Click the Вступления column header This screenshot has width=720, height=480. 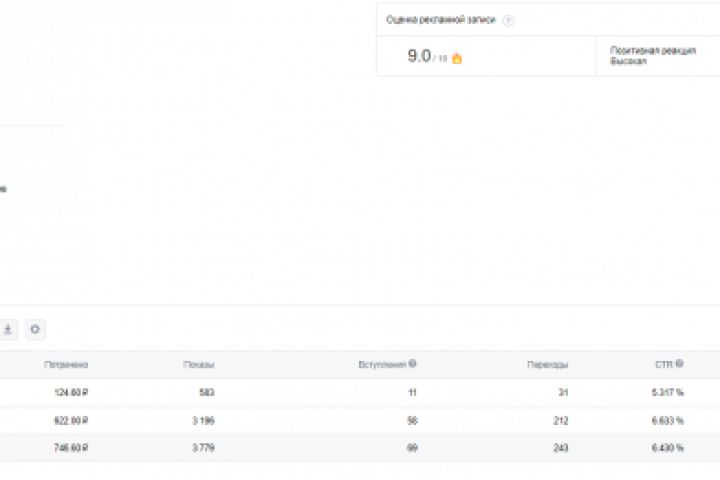[382, 365]
